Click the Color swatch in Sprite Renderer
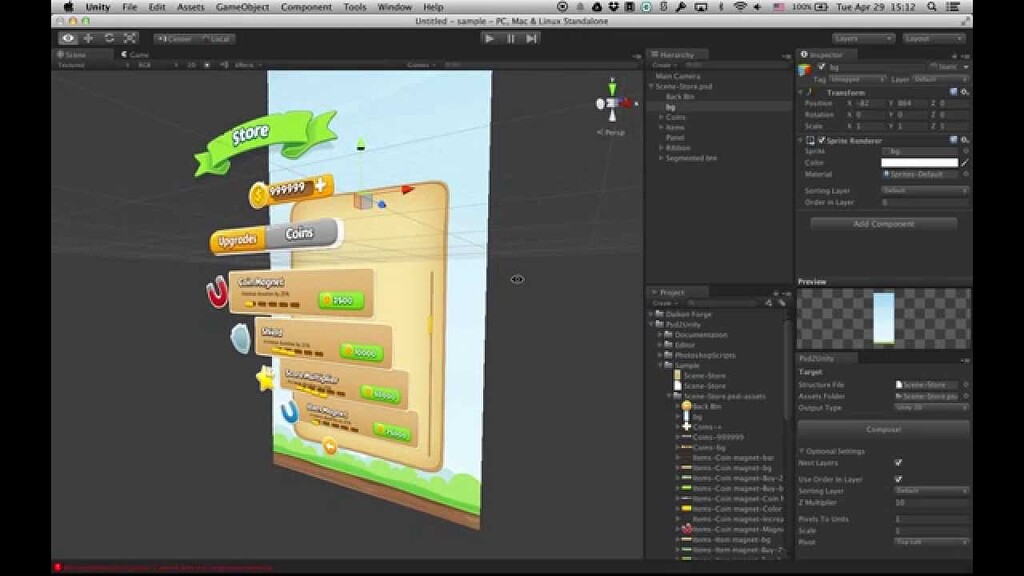Viewport: 1024px width, 576px height. [x=920, y=162]
